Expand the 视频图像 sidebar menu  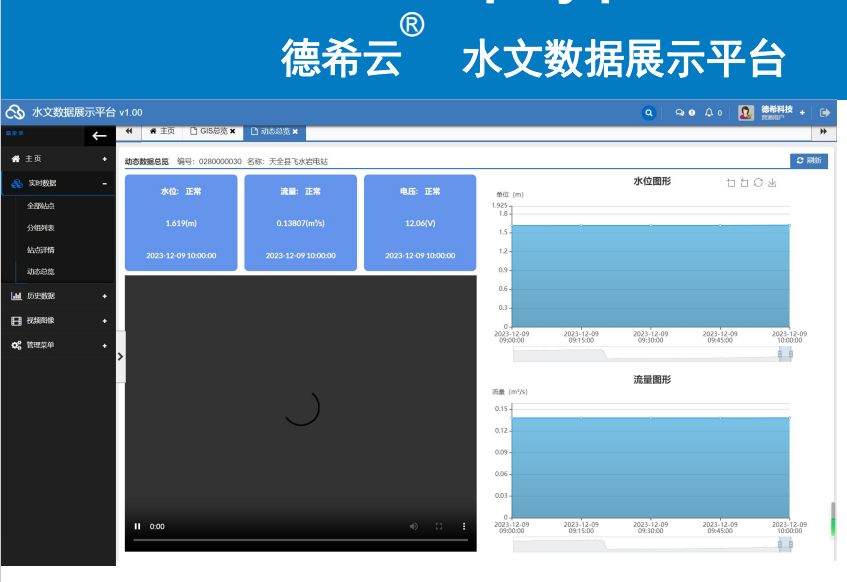(x=58, y=321)
